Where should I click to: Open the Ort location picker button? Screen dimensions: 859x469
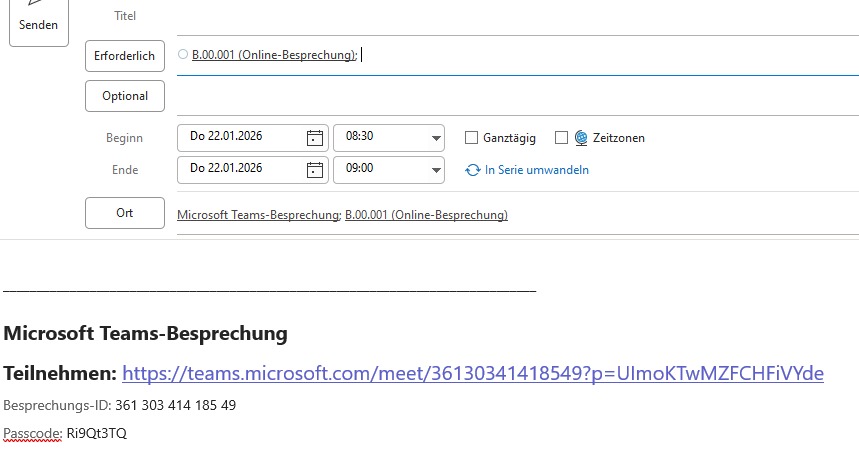coord(124,213)
